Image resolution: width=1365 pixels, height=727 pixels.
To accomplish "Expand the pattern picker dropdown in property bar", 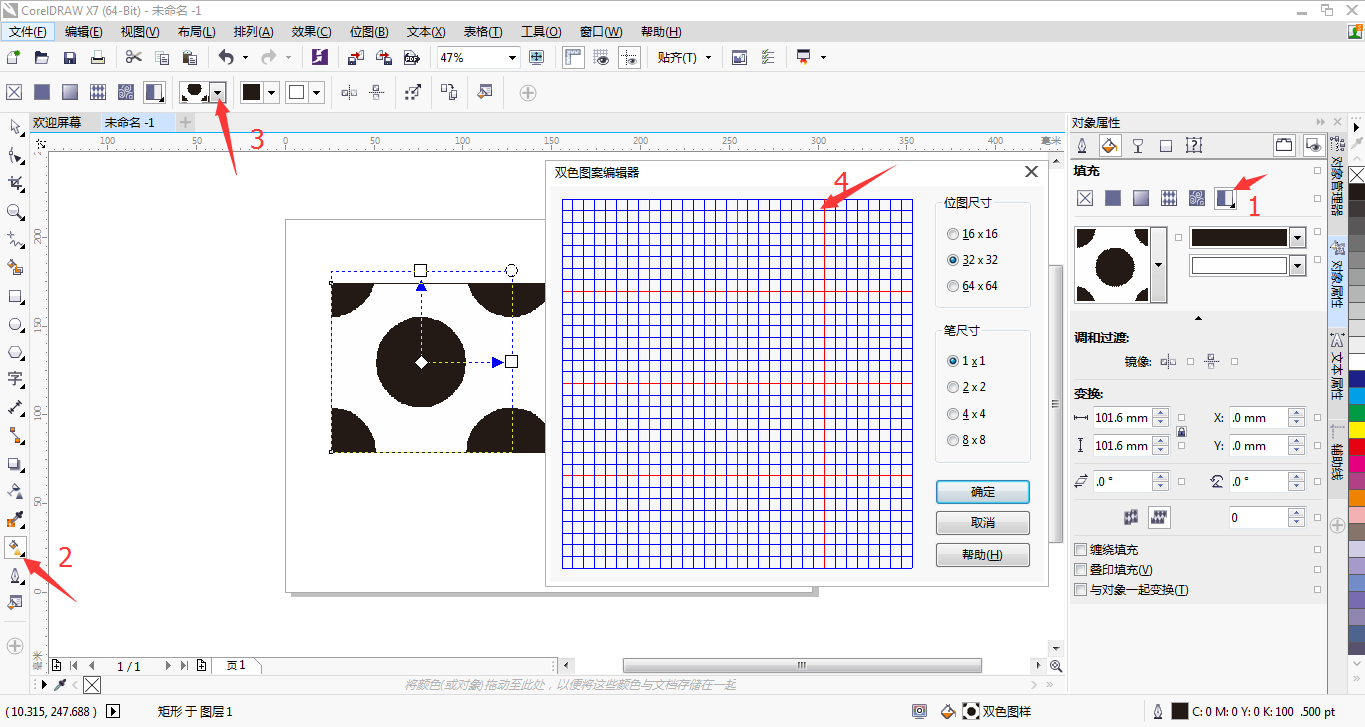I will coord(218,93).
